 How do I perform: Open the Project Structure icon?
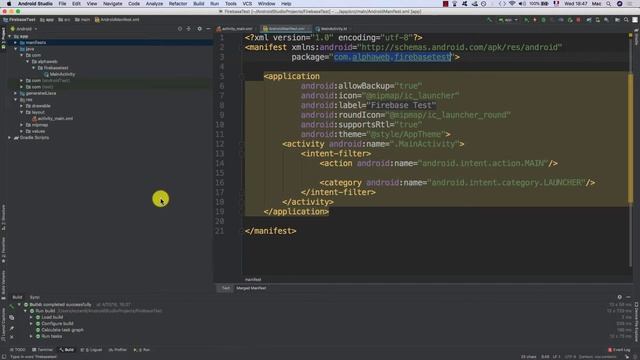(617, 20)
